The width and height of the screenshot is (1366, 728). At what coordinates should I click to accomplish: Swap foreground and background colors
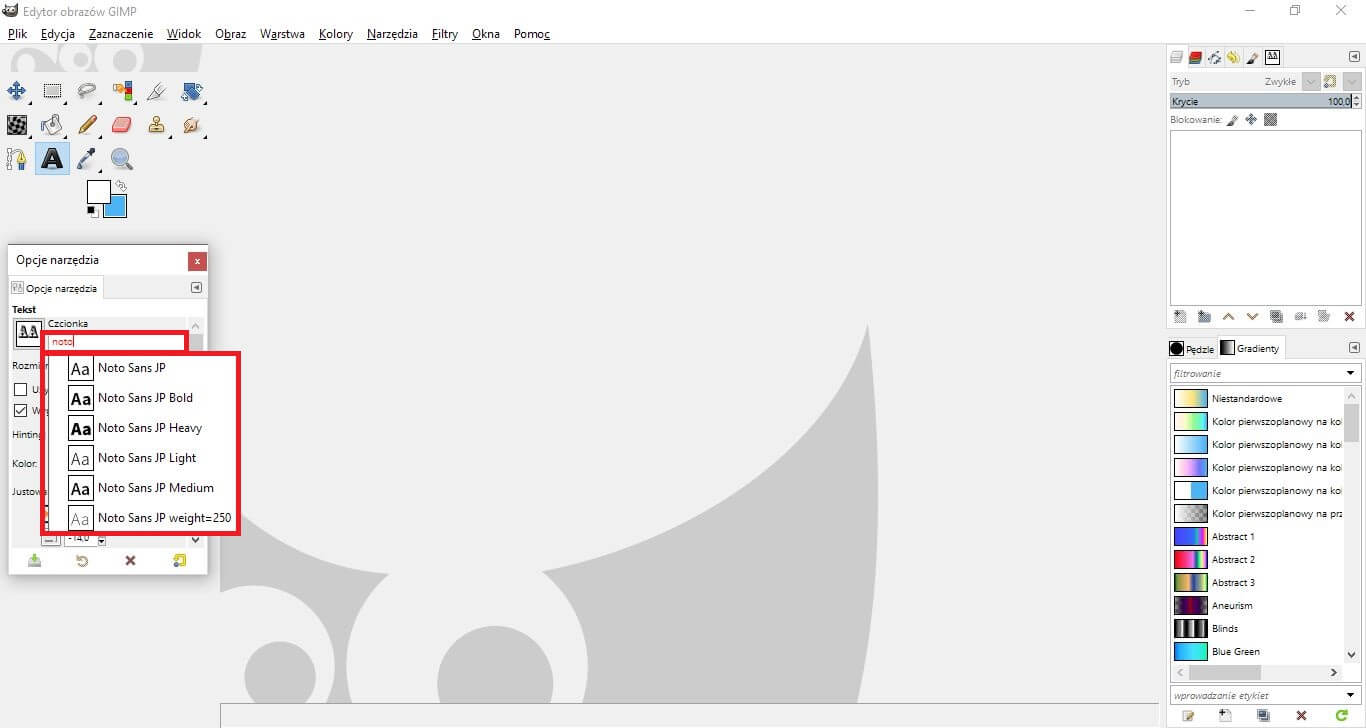121,185
